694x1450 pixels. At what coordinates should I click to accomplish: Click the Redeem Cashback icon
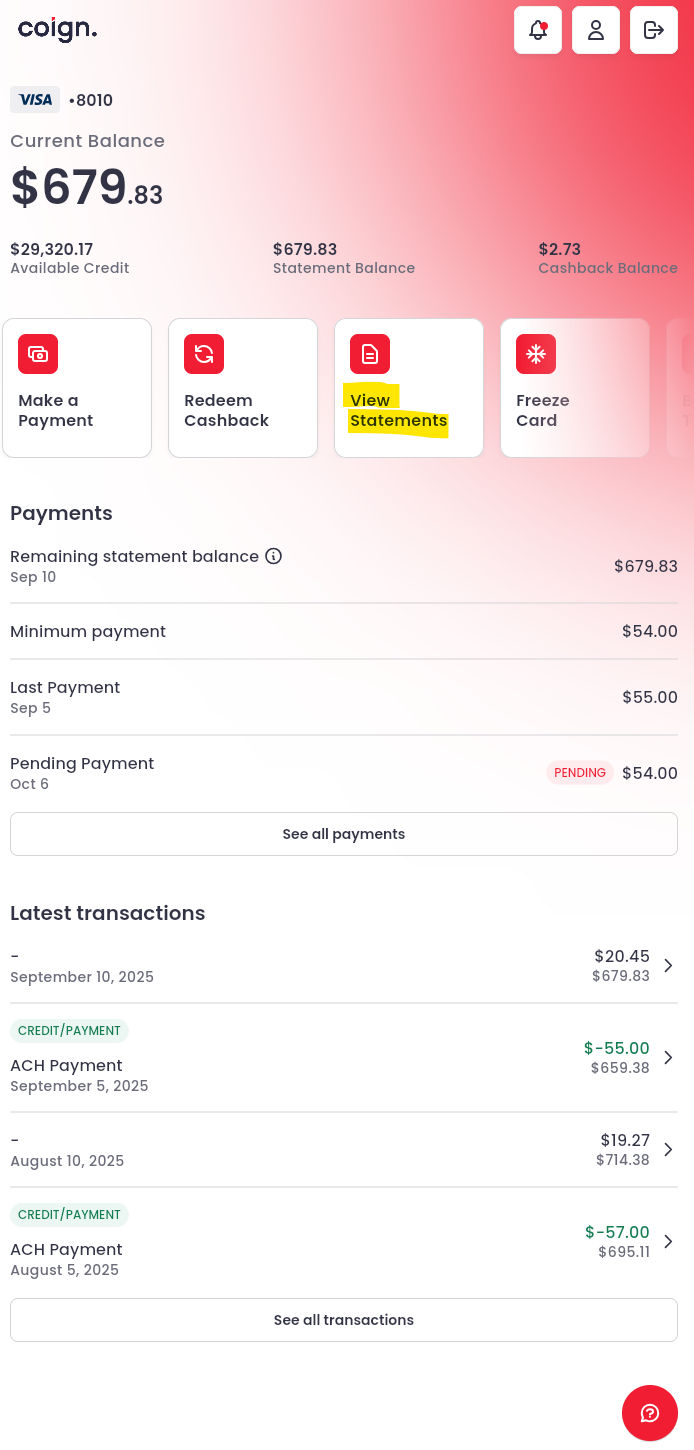point(204,354)
